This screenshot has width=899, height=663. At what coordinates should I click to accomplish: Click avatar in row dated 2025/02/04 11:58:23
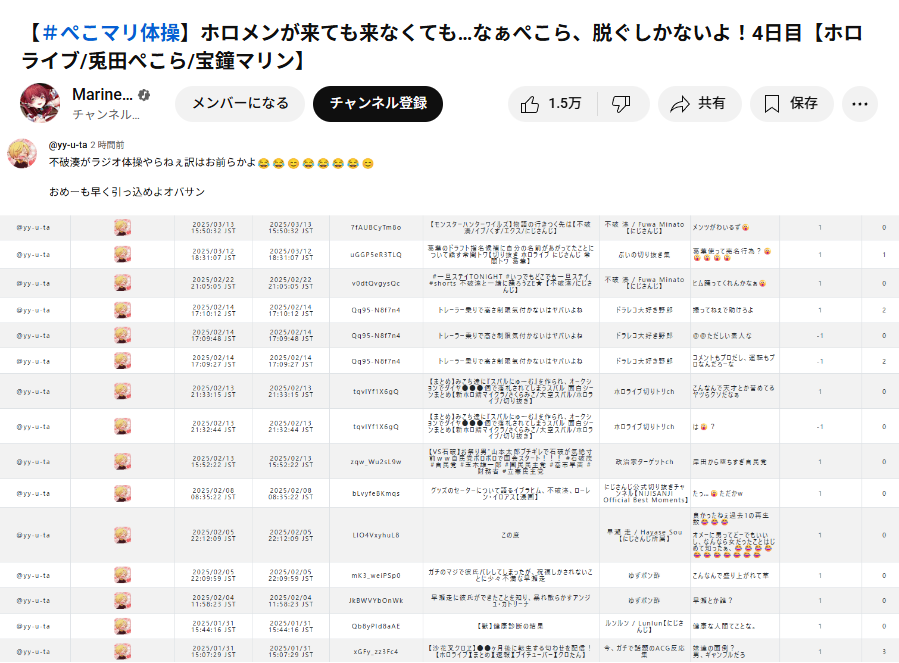pos(122,600)
